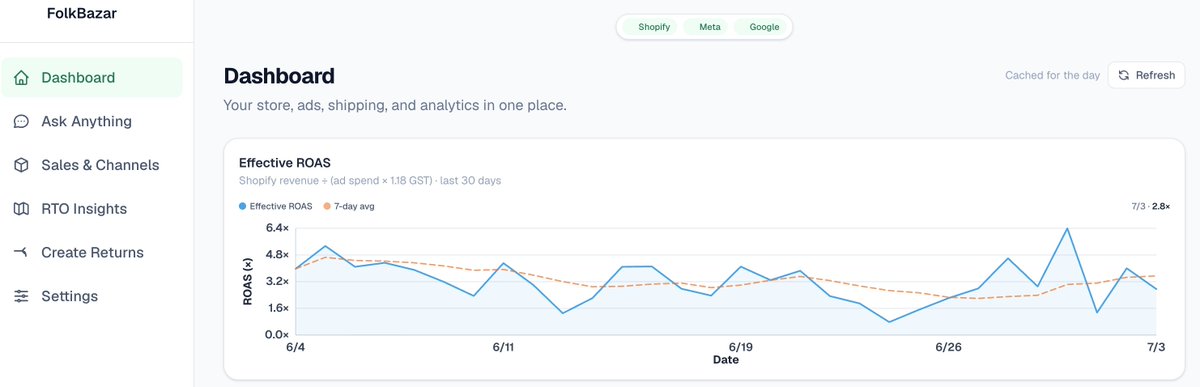Click the Create Returns arrow icon

tap(21, 252)
